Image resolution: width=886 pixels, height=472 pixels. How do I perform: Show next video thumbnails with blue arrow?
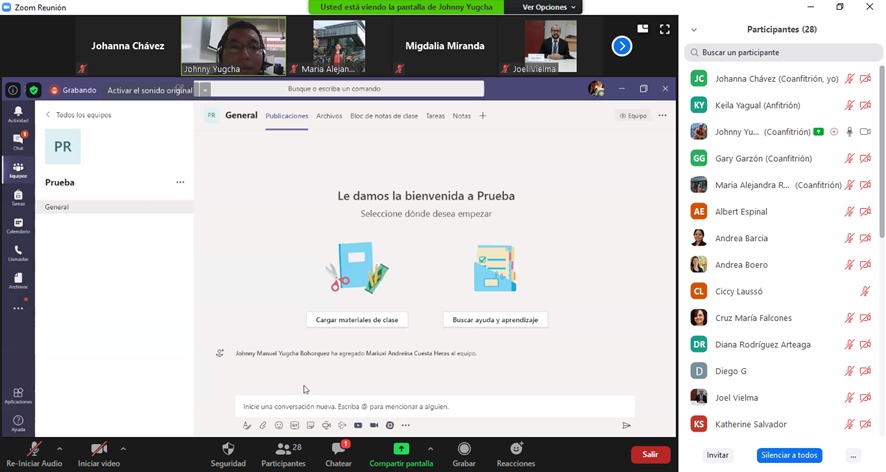tap(622, 46)
